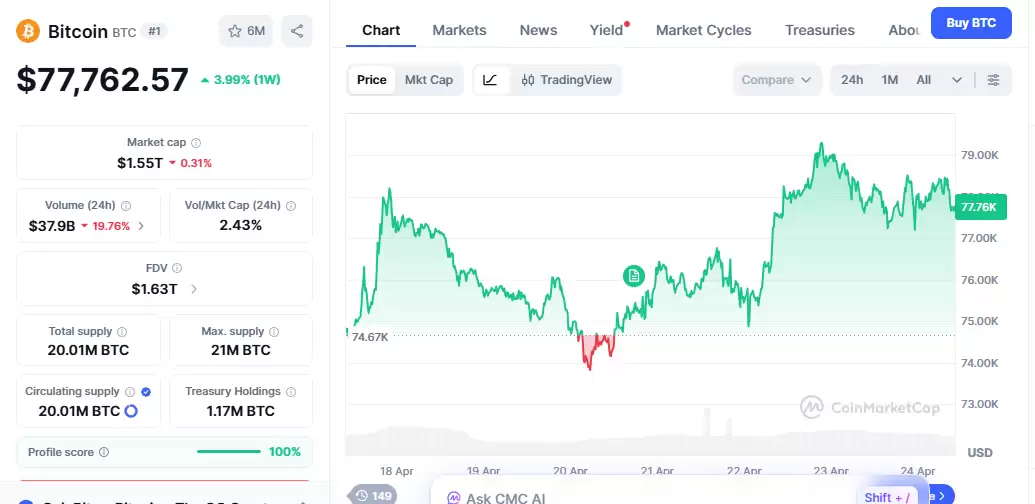Screen dimensions: 1035x504
Task: Click the Circulating supply verified badge
Action: coord(146,392)
